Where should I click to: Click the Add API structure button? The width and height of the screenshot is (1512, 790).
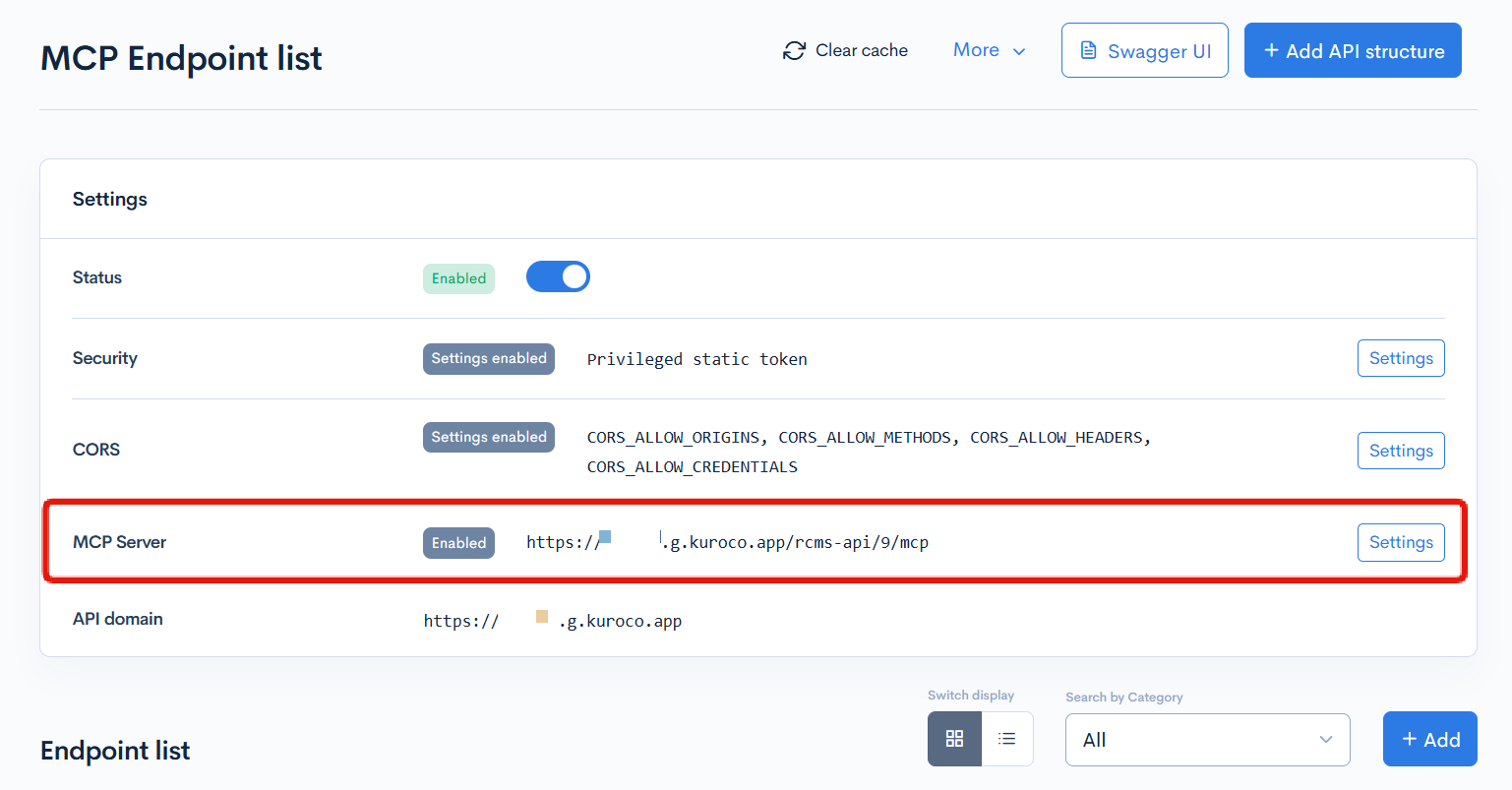click(x=1353, y=50)
